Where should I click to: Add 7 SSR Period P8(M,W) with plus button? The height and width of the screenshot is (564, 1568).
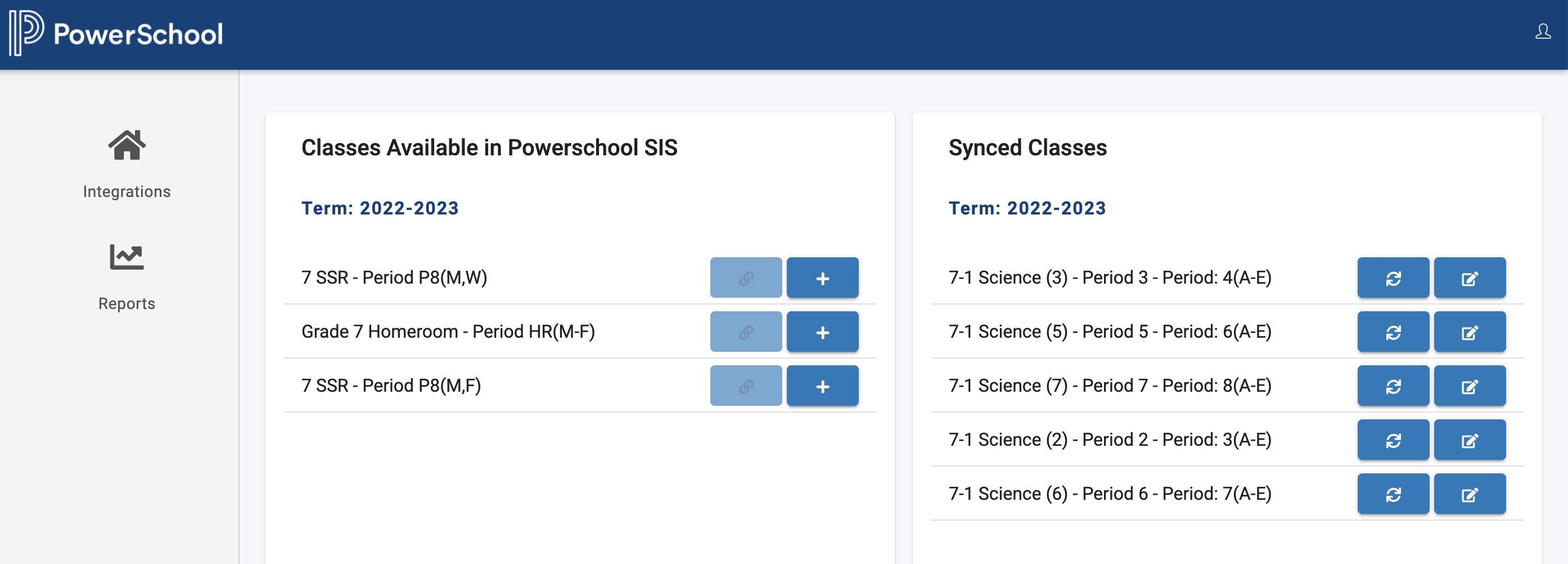click(x=822, y=277)
